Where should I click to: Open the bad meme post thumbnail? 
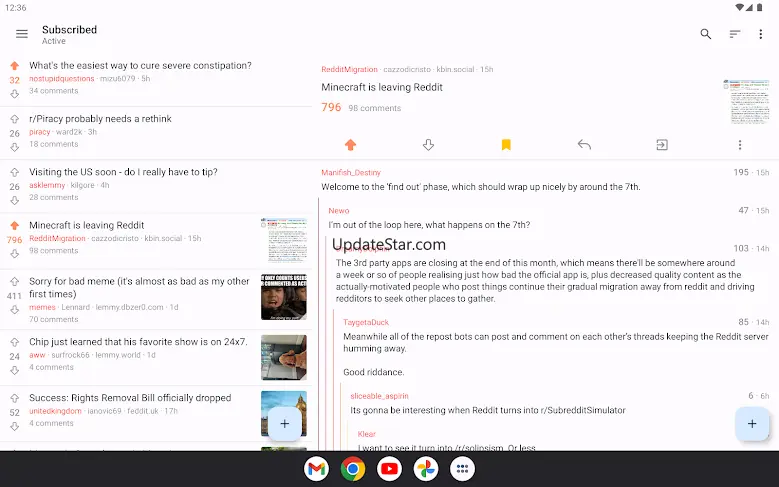point(284,297)
